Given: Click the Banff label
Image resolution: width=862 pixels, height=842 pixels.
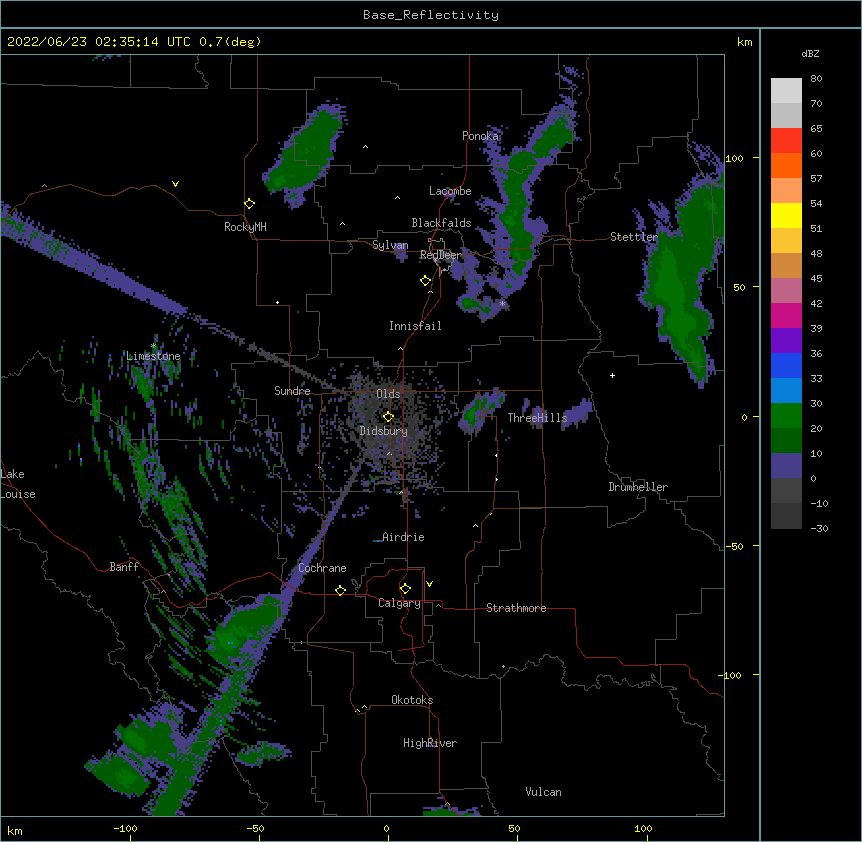Looking at the screenshot, I should (124, 567).
